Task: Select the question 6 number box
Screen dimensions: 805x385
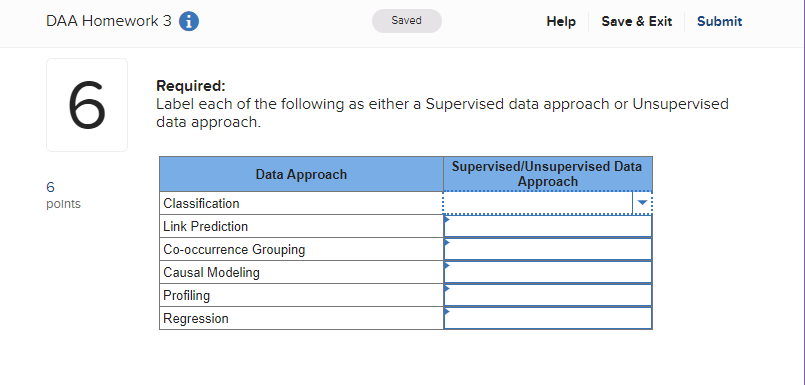Action: pos(87,105)
